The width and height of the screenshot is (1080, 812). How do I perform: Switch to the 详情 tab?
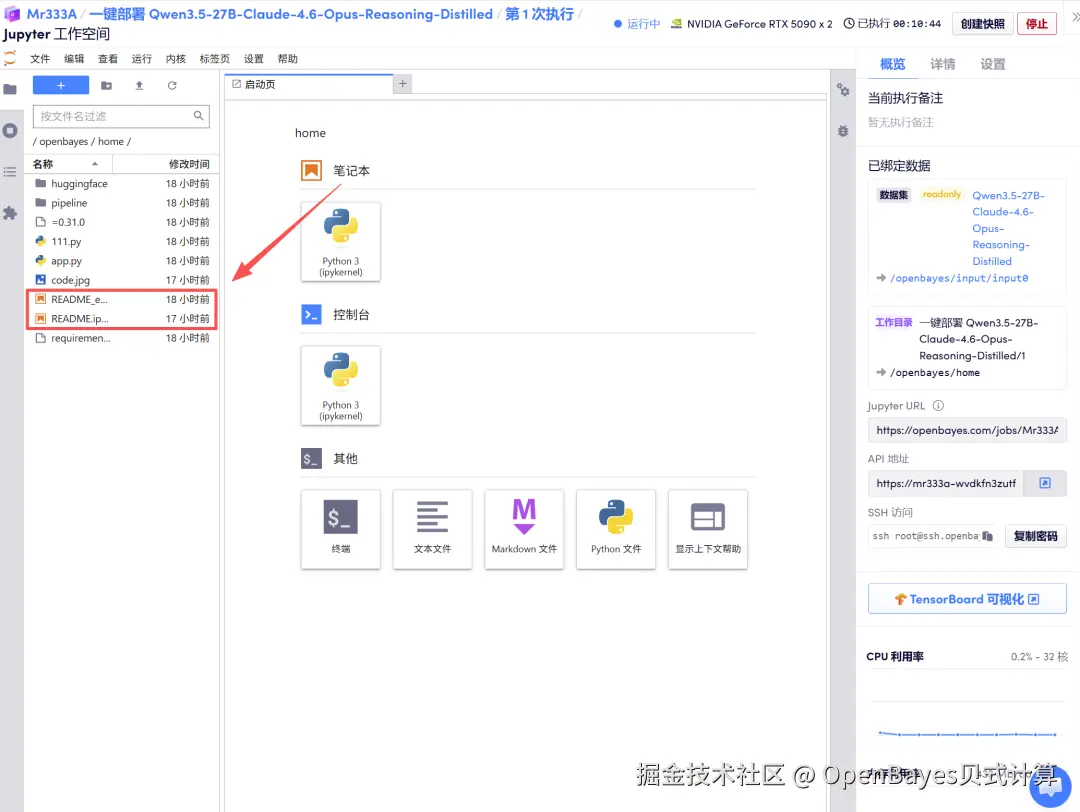(x=943, y=64)
